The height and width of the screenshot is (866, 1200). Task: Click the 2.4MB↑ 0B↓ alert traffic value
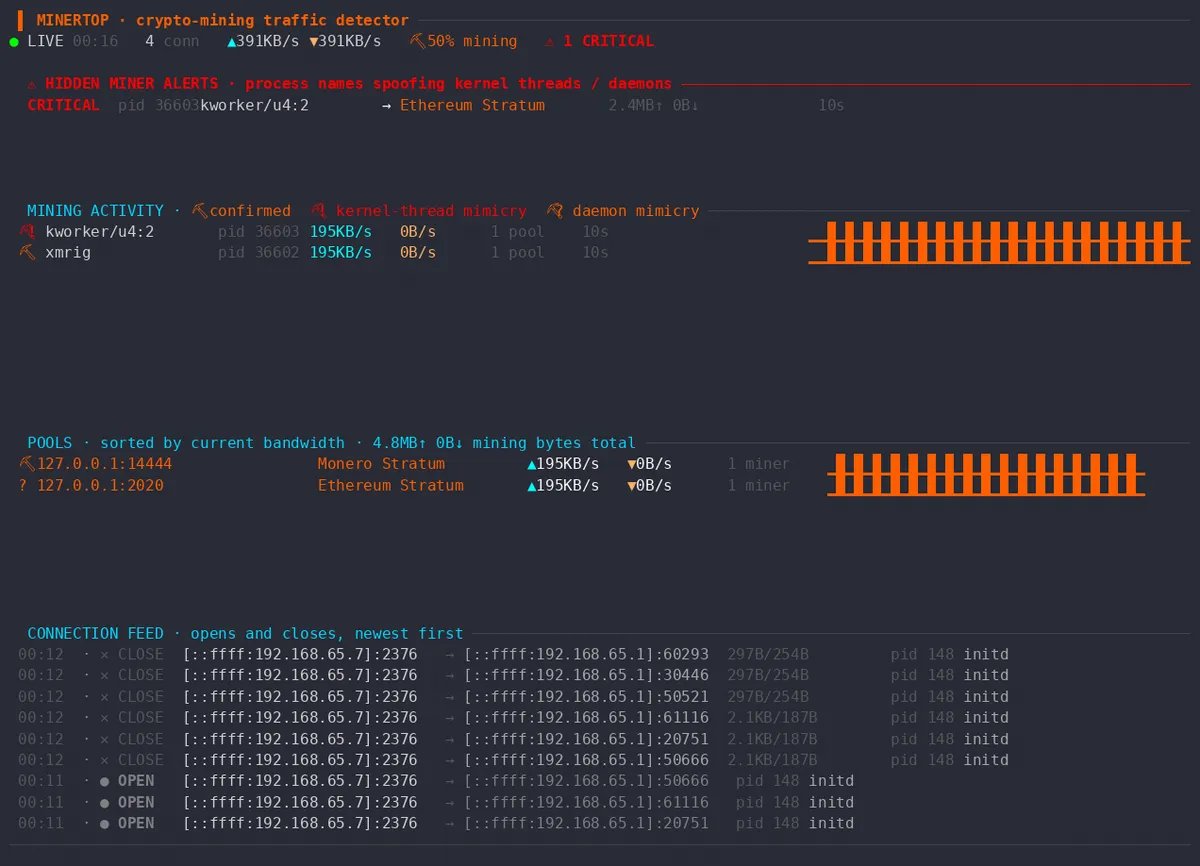coord(654,105)
